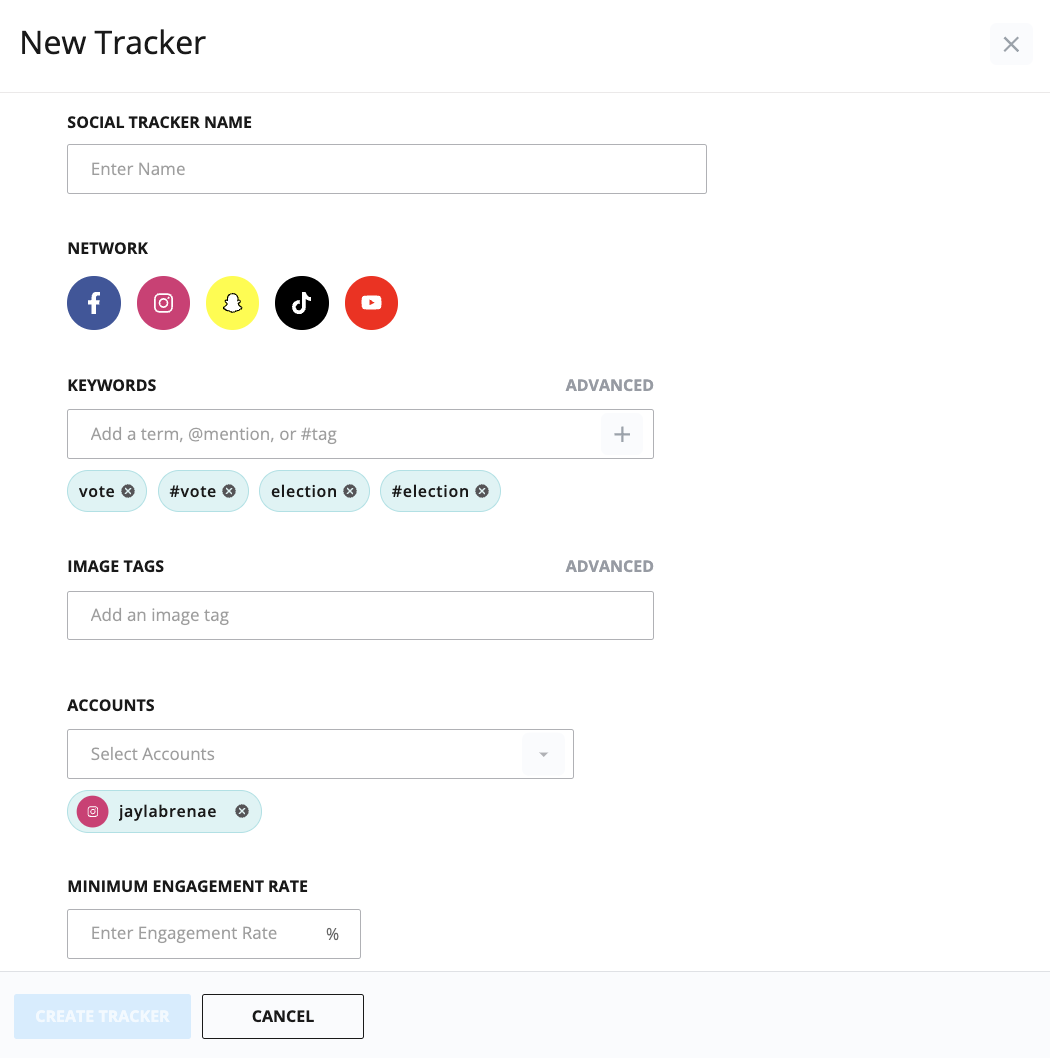Image resolution: width=1050 pixels, height=1058 pixels.
Task: Click the percent sign in engagement field
Action: point(332,934)
